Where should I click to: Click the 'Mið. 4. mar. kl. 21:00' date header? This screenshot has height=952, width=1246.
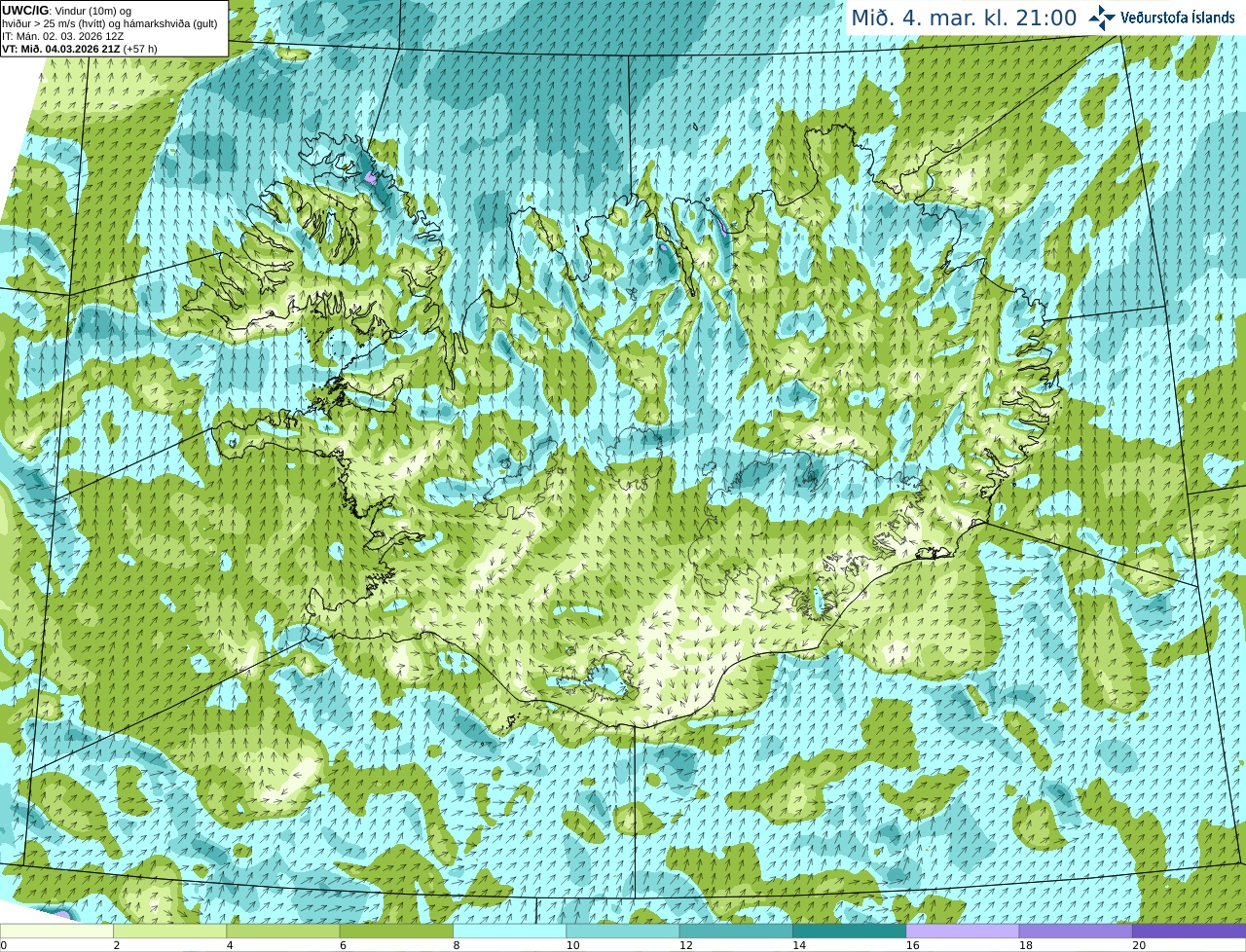[x=964, y=18]
